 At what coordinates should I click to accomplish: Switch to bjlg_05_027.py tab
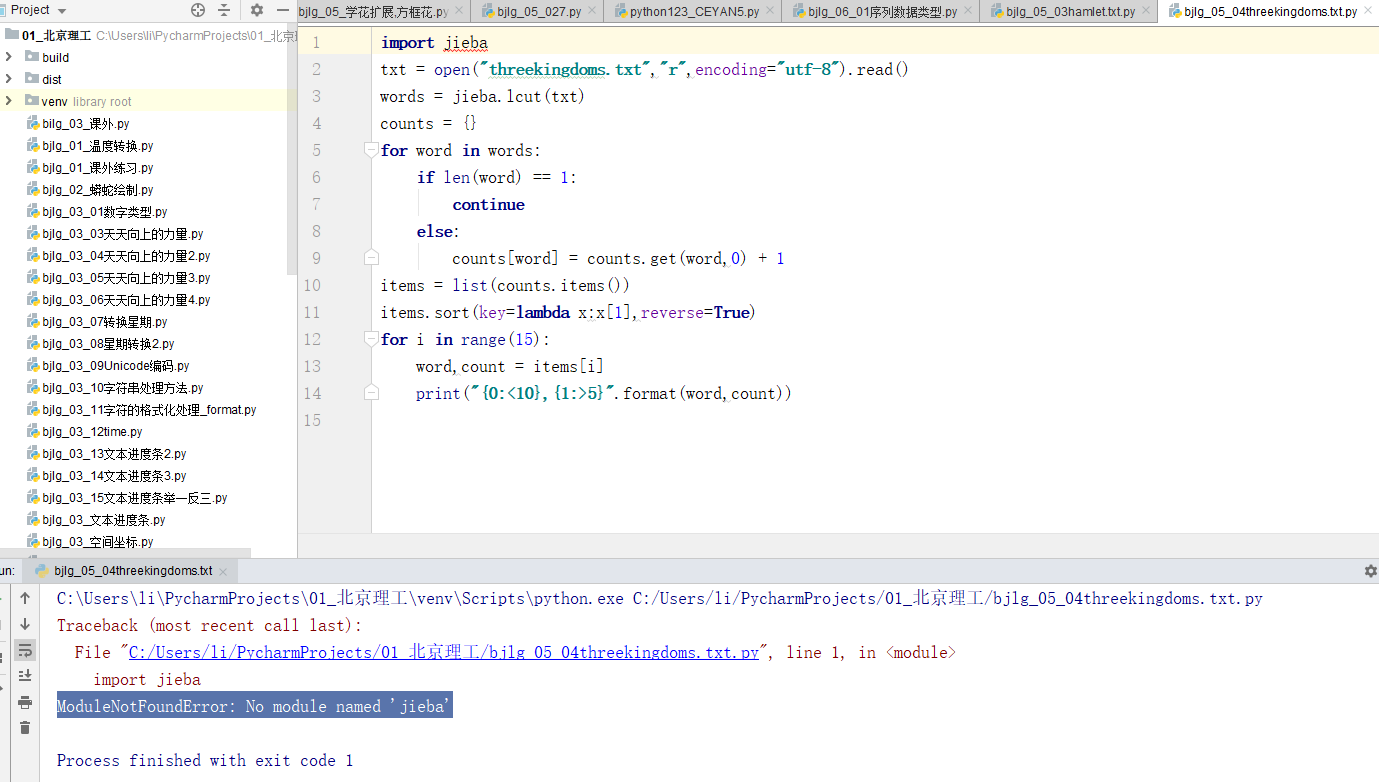tap(538, 12)
